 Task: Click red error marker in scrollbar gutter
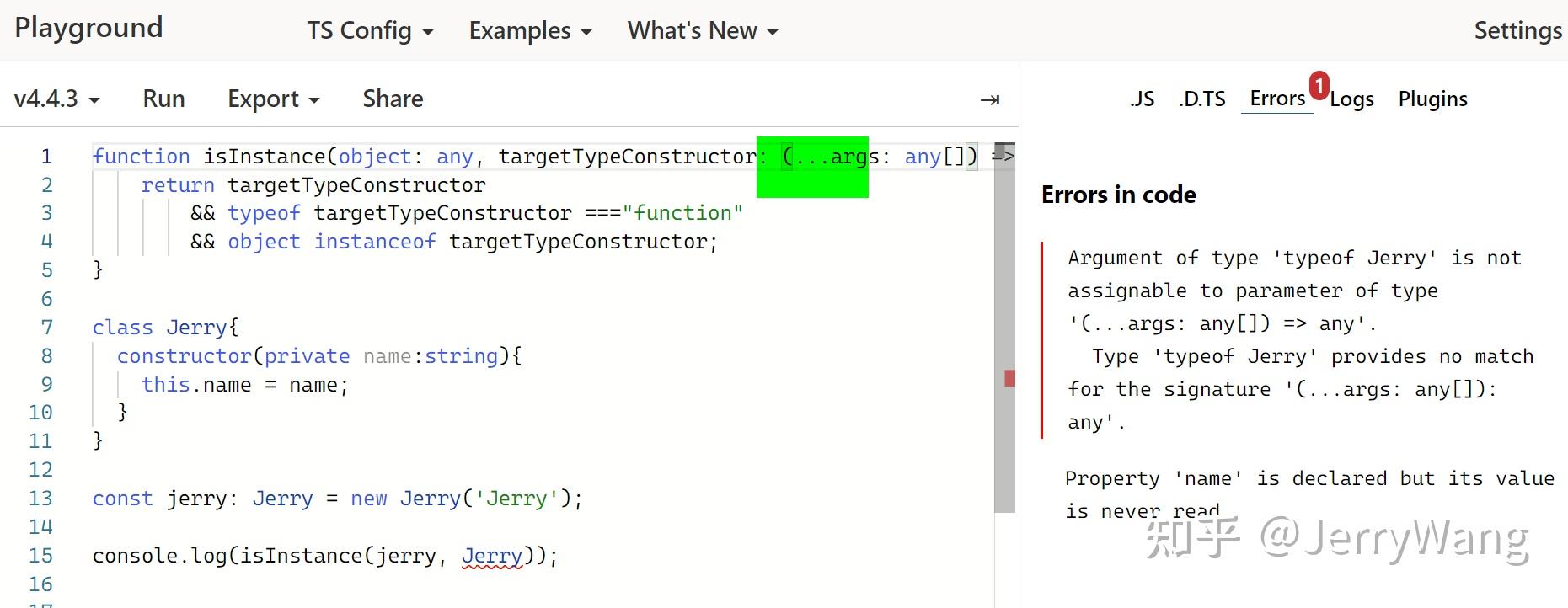1009,378
